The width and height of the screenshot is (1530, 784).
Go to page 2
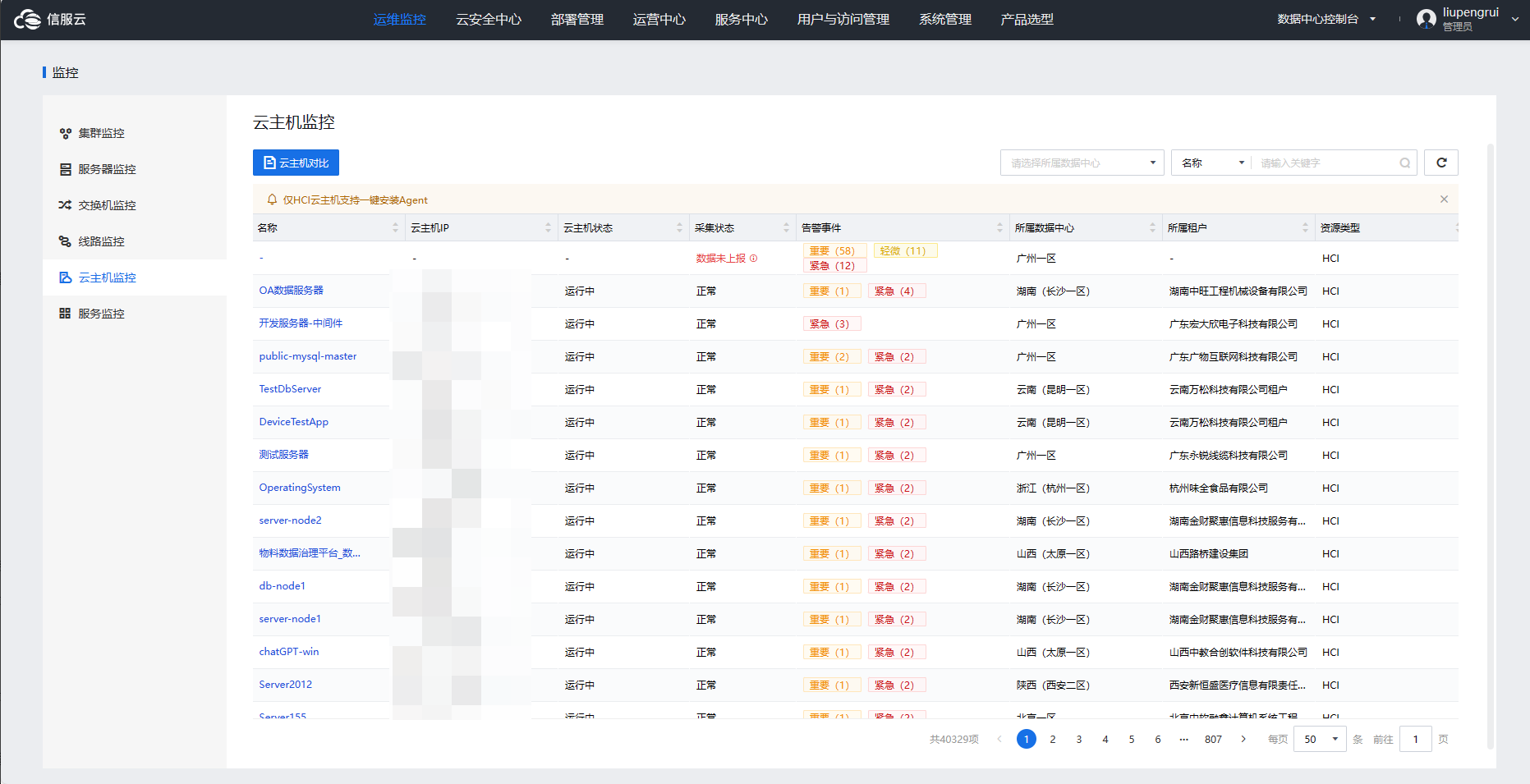point(1053,739)
